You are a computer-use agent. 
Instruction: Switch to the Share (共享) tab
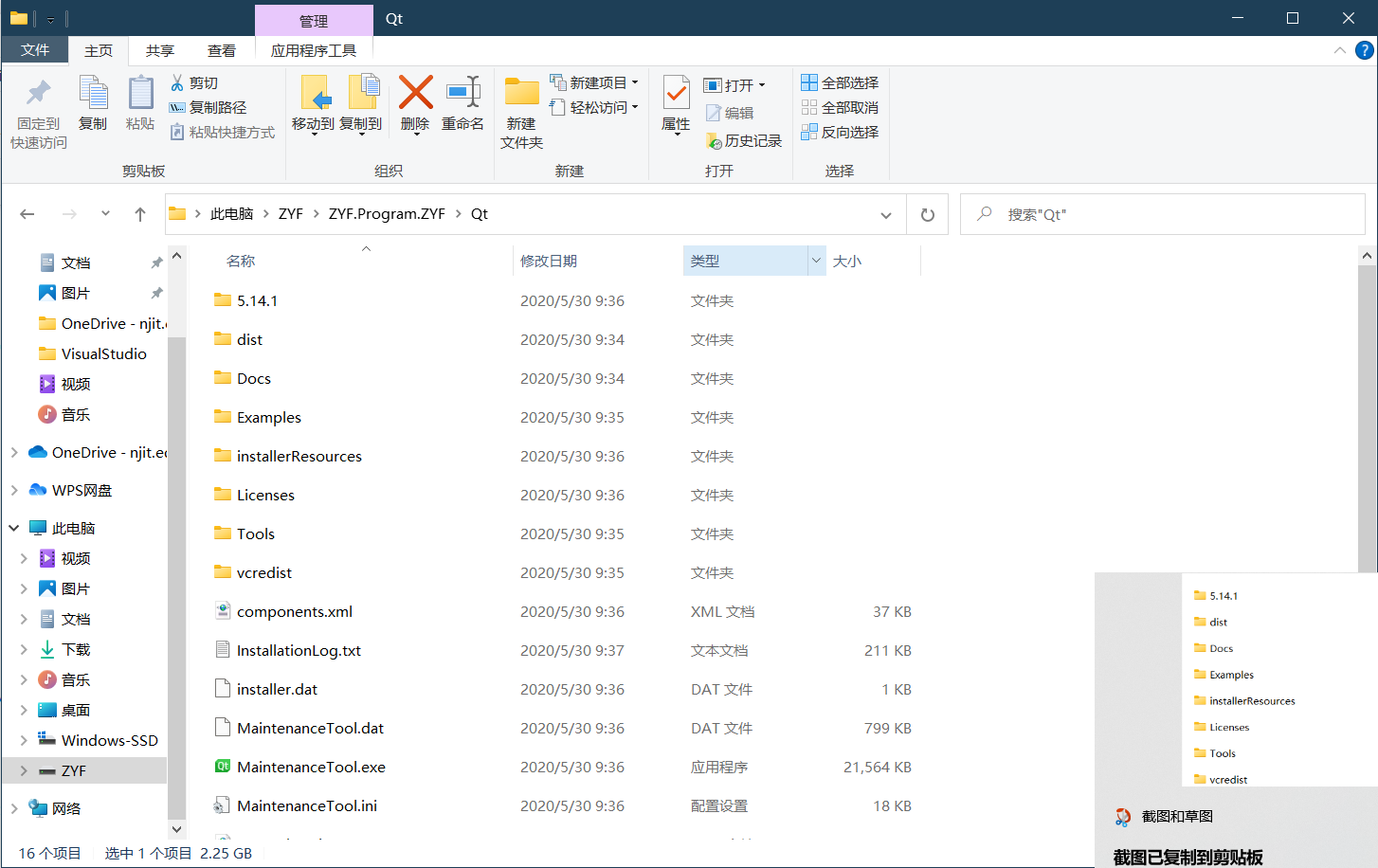point(160,50)
